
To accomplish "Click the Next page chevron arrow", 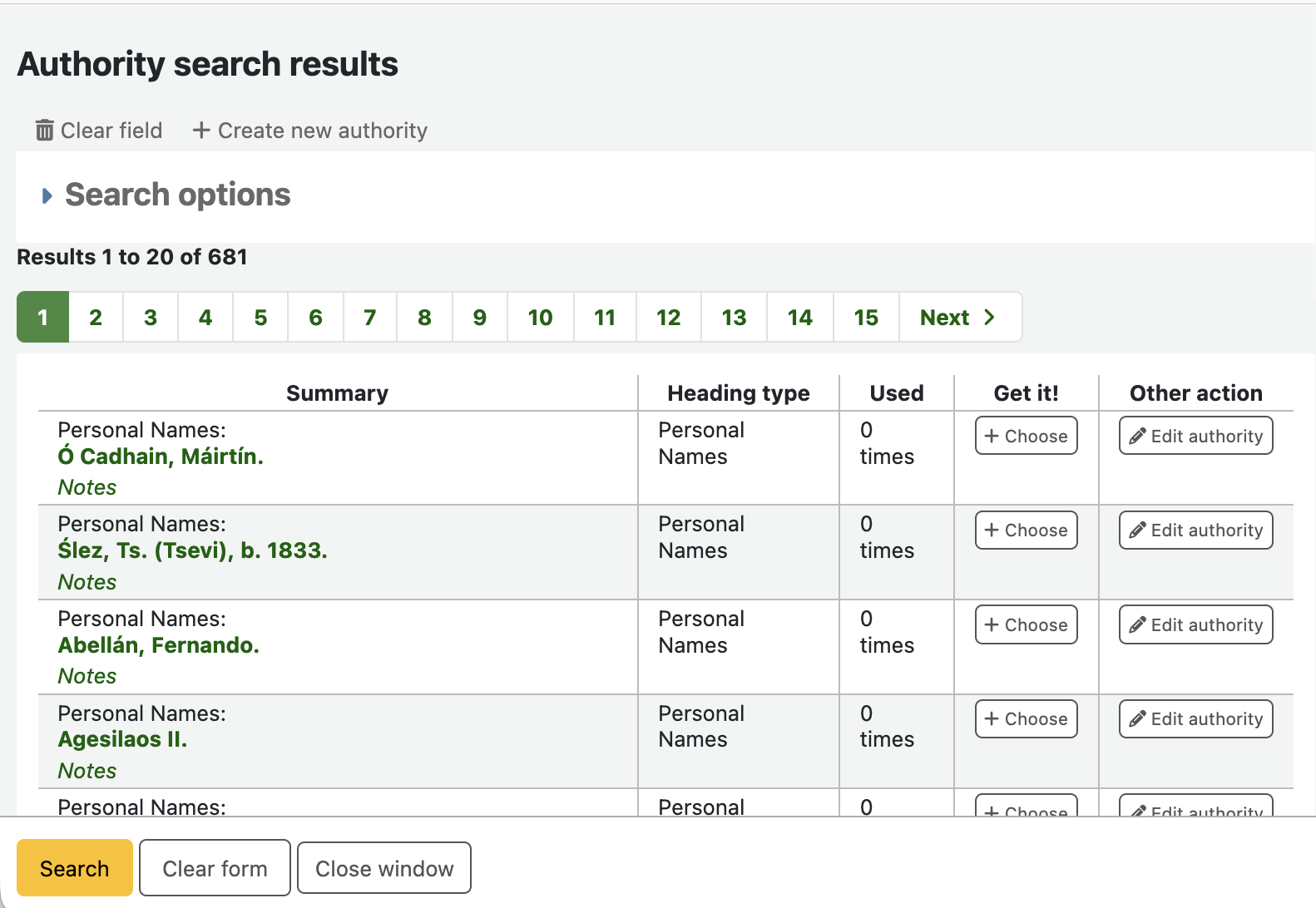I will [x=989, y=318].
